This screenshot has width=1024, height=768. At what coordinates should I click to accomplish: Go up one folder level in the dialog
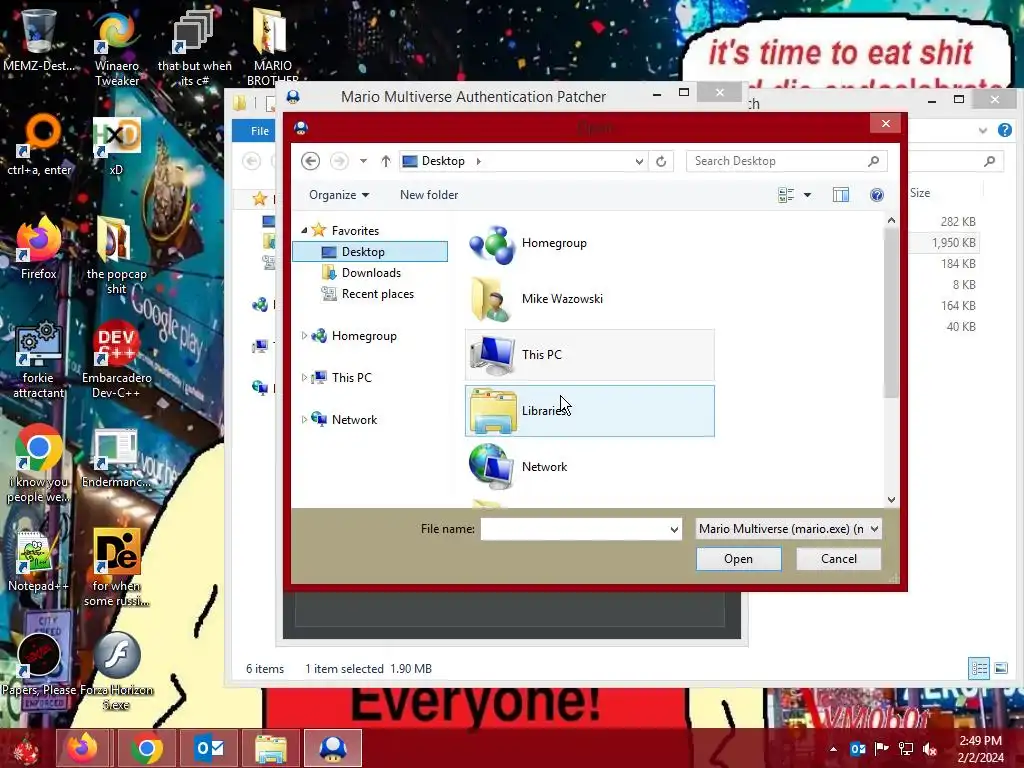point(385,161)
